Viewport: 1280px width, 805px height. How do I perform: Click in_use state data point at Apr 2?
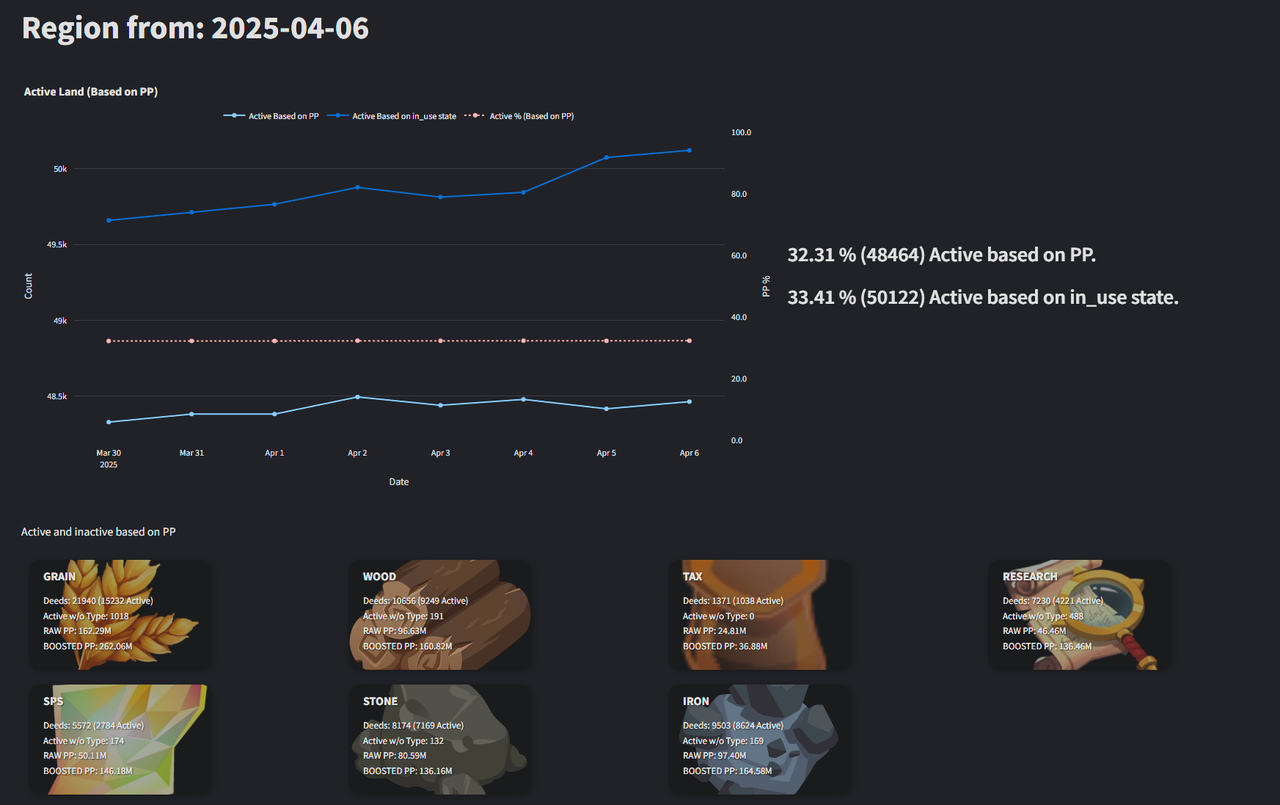(357, 187)
